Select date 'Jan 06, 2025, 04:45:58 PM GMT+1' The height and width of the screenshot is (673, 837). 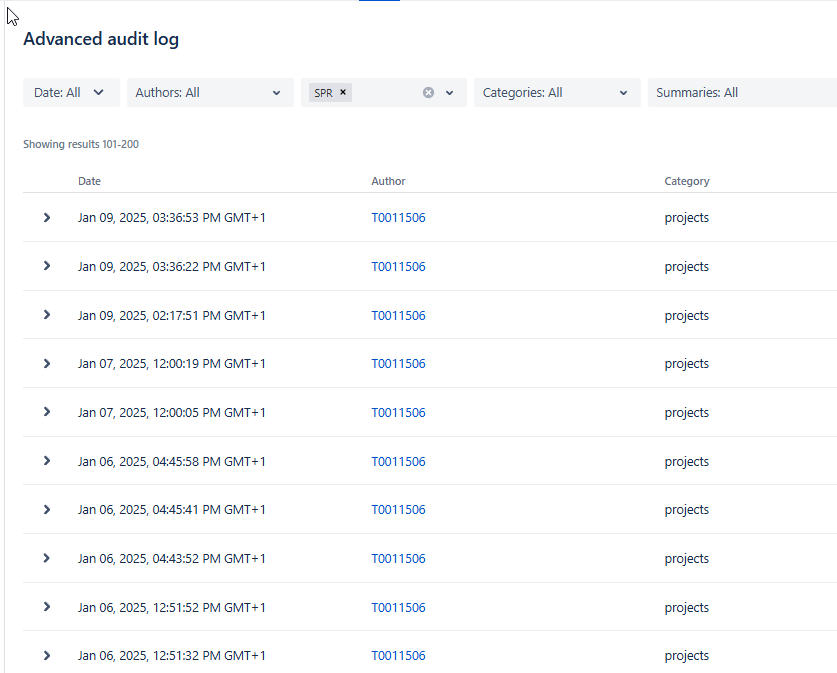click(x=171, y=461)
